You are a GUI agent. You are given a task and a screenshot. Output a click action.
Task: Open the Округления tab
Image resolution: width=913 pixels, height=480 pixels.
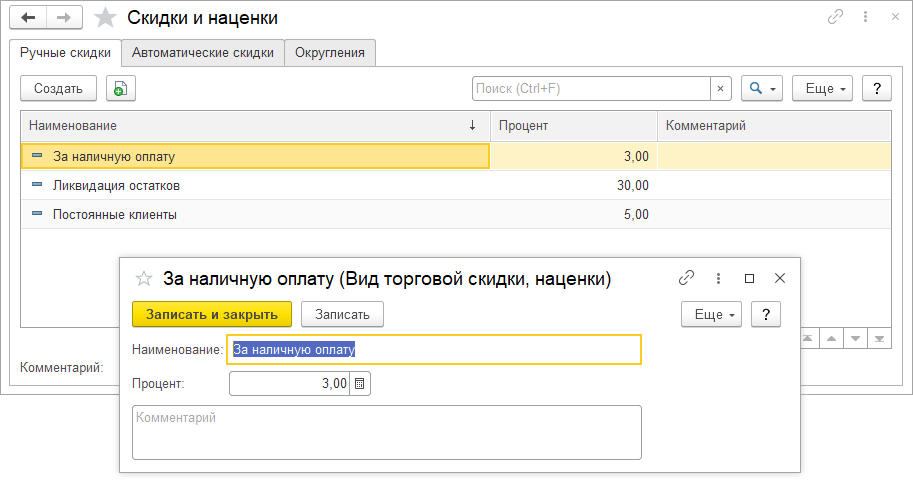point(330,53)
